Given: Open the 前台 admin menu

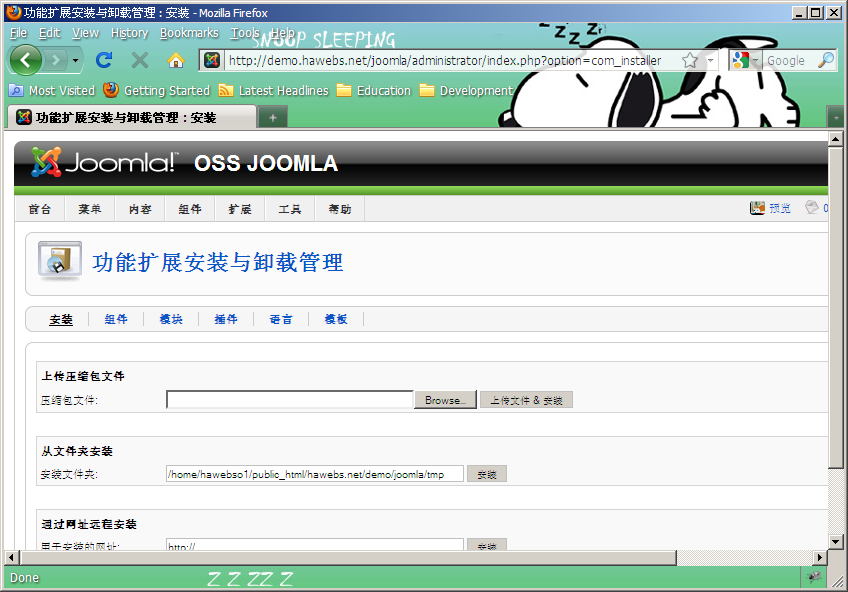Looking at the screenshot, I should [x=39, y=209].
